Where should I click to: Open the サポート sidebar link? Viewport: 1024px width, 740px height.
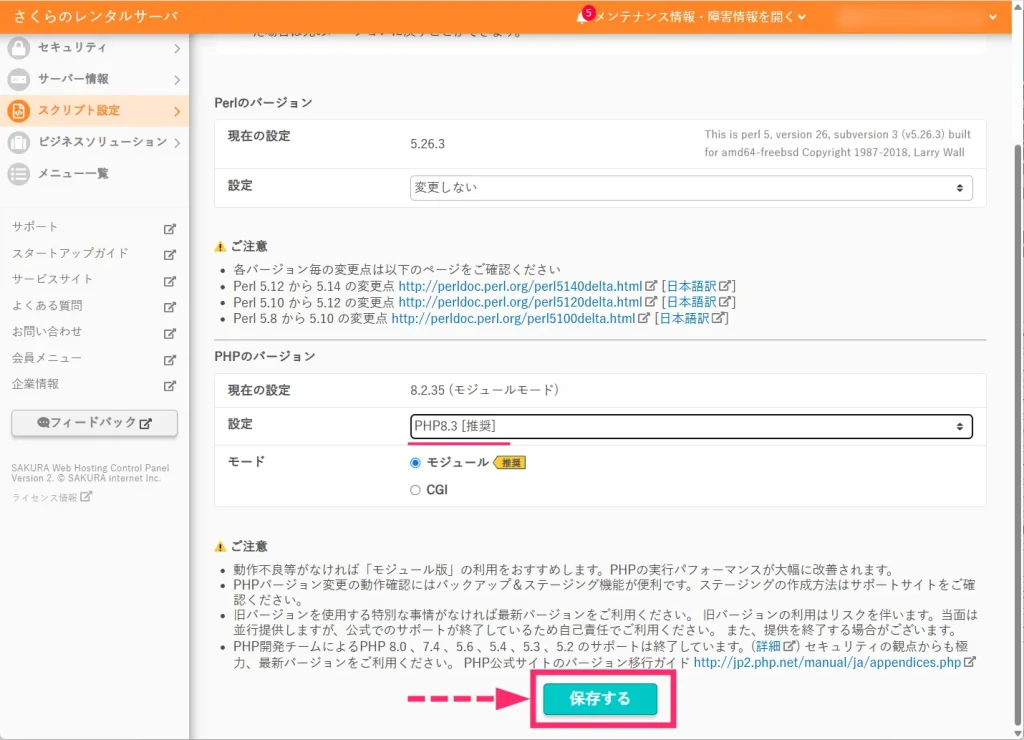(35, 227)
